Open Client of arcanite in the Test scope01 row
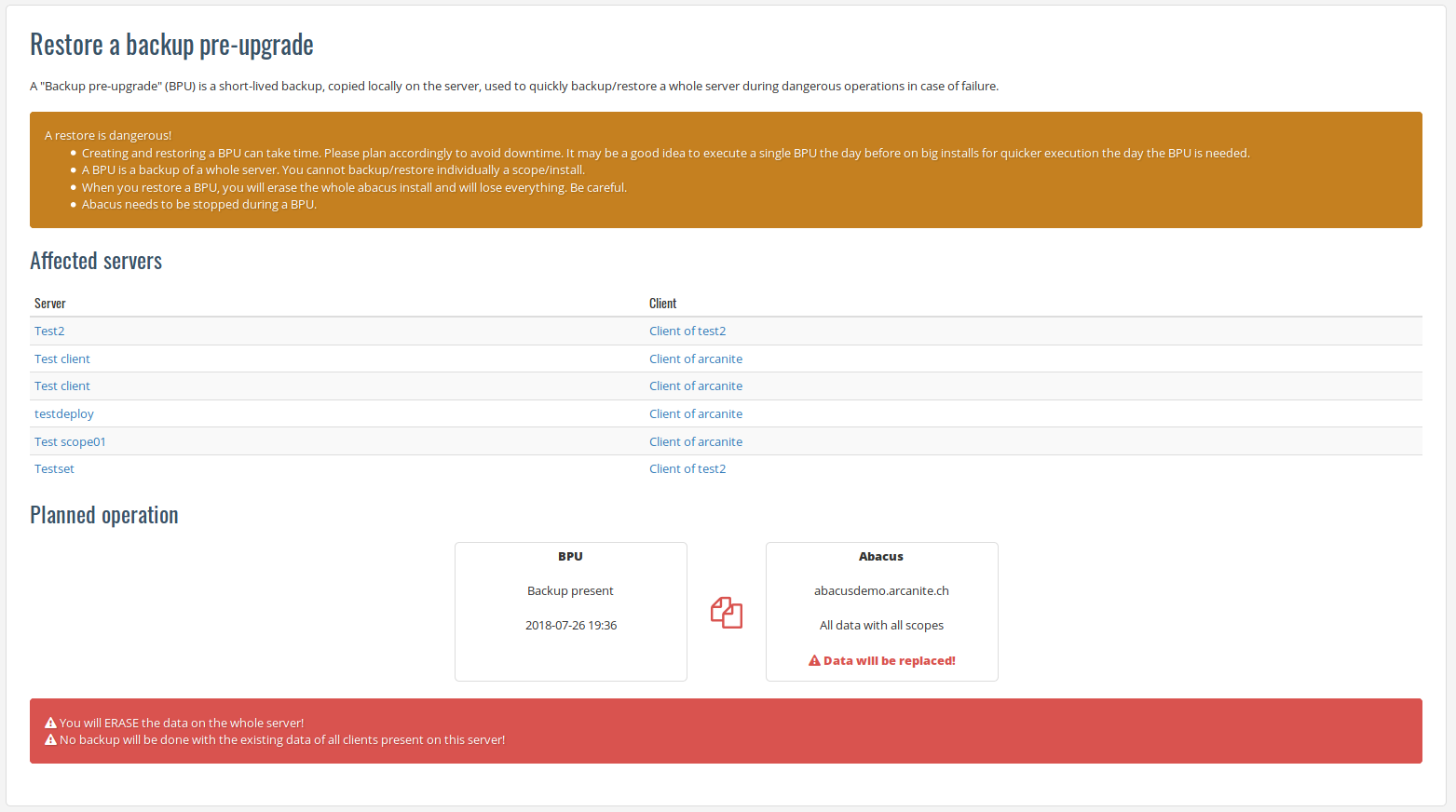 point(696,441)
